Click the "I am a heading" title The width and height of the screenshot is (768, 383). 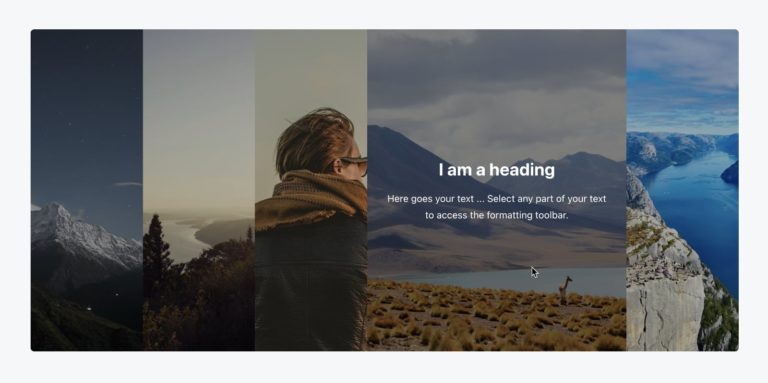(x=497, y=170)
